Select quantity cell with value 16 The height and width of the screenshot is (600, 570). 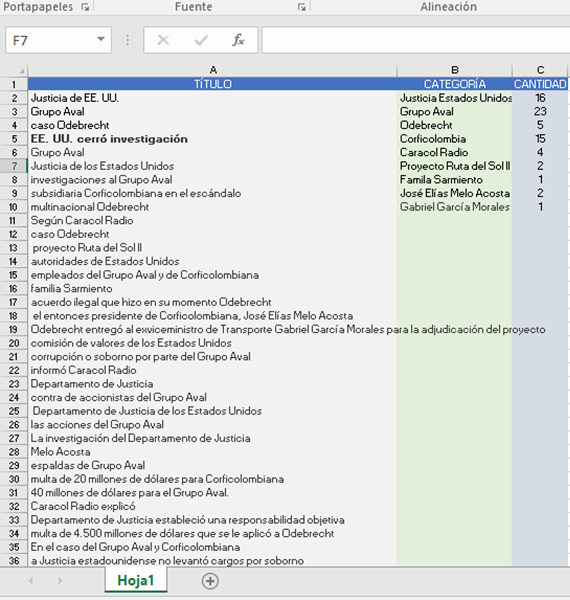(540, 98)
